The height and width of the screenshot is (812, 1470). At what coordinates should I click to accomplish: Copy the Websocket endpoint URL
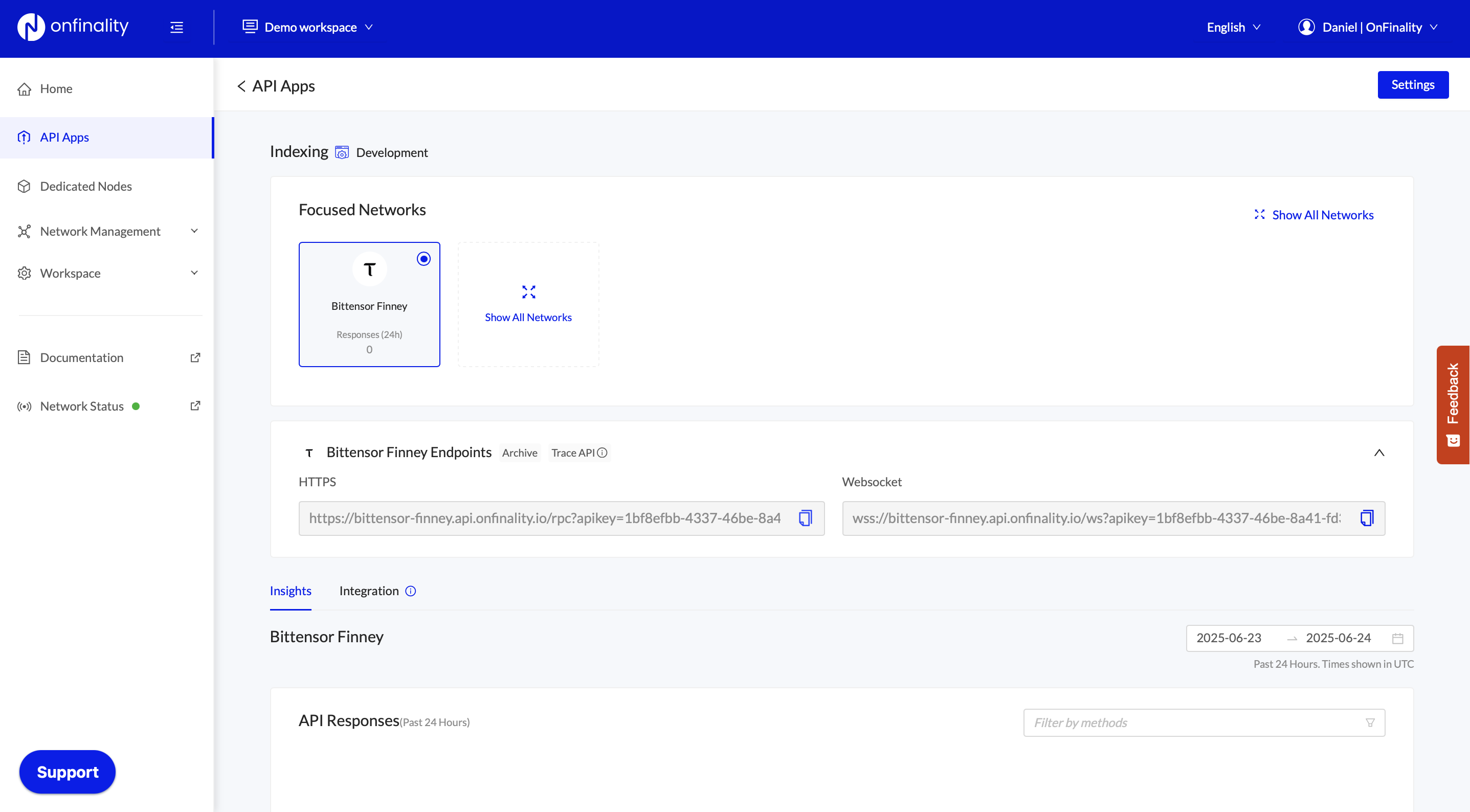click(1367, 518)
